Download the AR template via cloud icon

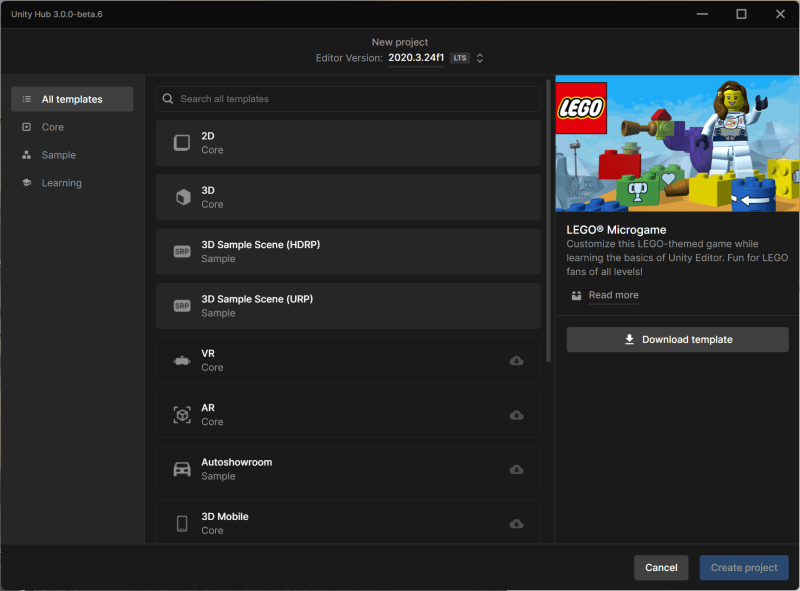coord(516,415)
